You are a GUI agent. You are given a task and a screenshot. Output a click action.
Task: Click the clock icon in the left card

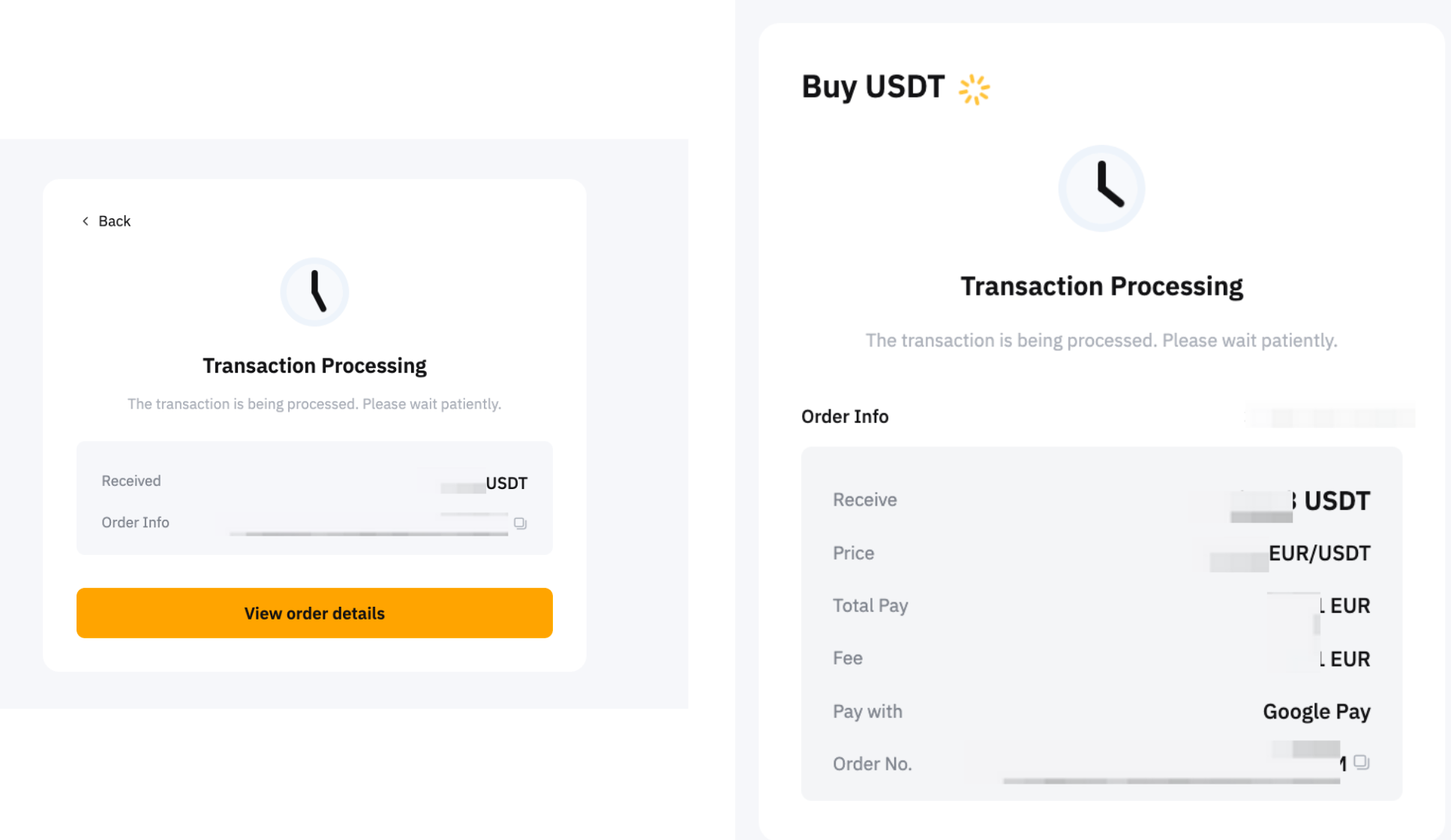[x=314, y=292]
